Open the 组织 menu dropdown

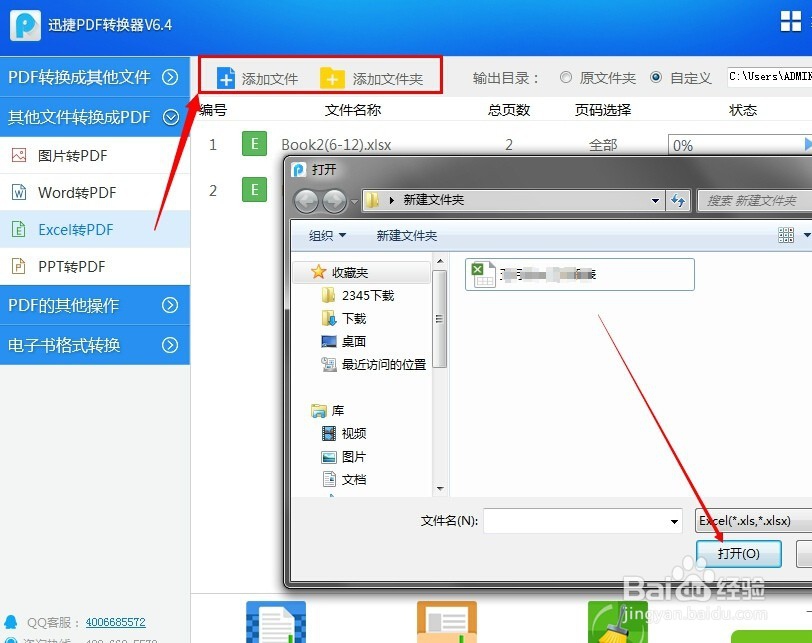click(x=327, y=236)
